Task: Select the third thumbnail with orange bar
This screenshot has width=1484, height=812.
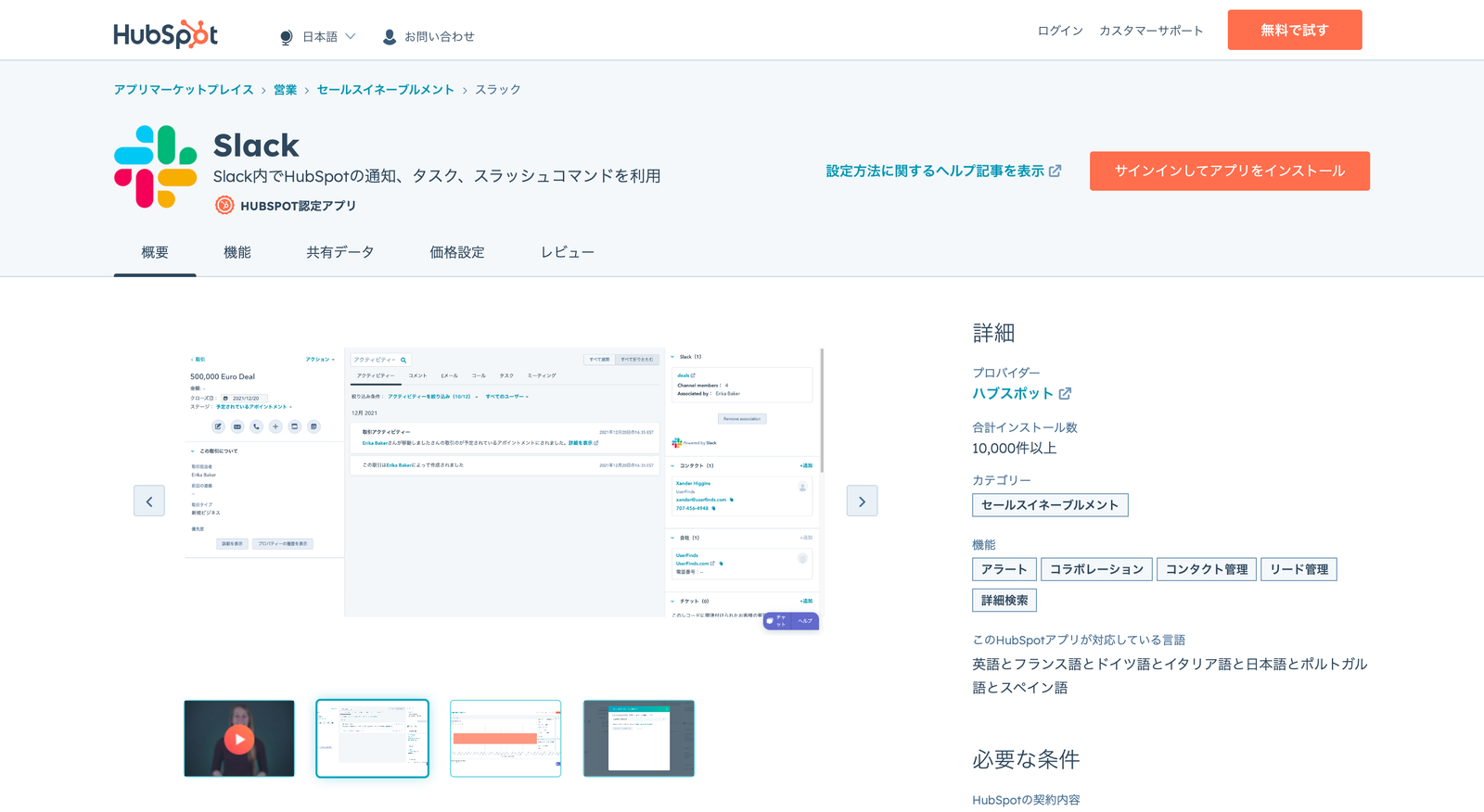Action: (505, 739)
